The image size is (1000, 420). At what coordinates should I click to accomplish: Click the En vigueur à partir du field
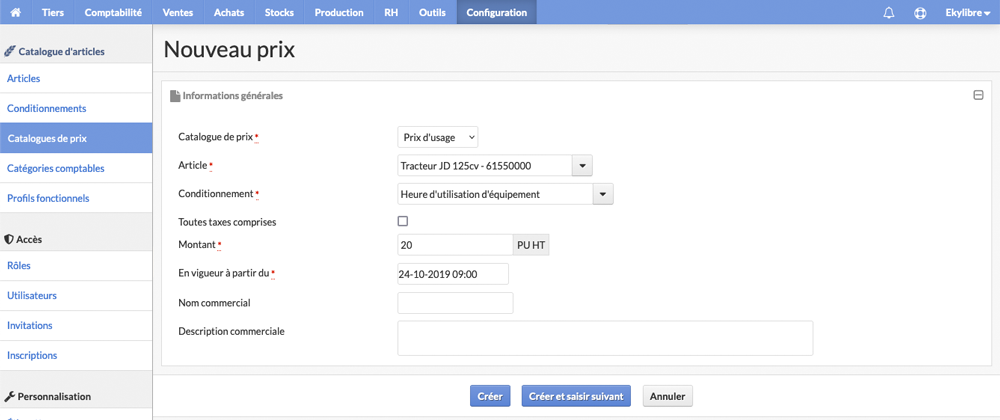pyautogui.click(x=453, y=274)
